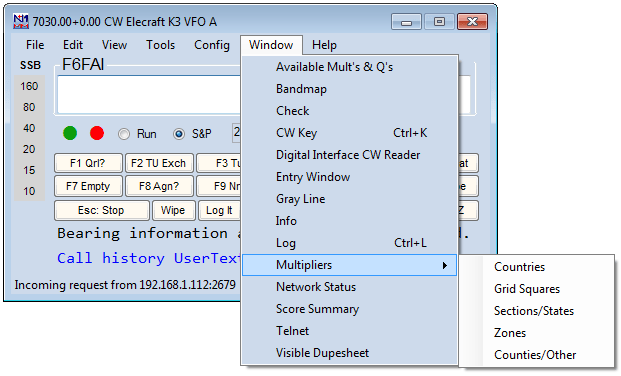Click the F6FAI callsign label
The width and height of the screenshot is (621, 376).
tap(83, 64)
